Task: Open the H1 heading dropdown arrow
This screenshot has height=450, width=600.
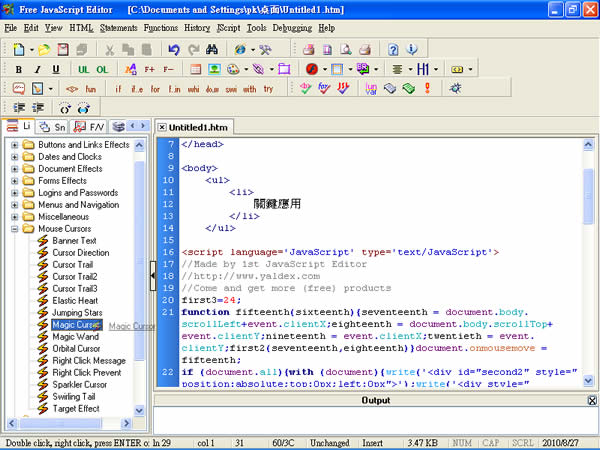Action: pos(435,69)
